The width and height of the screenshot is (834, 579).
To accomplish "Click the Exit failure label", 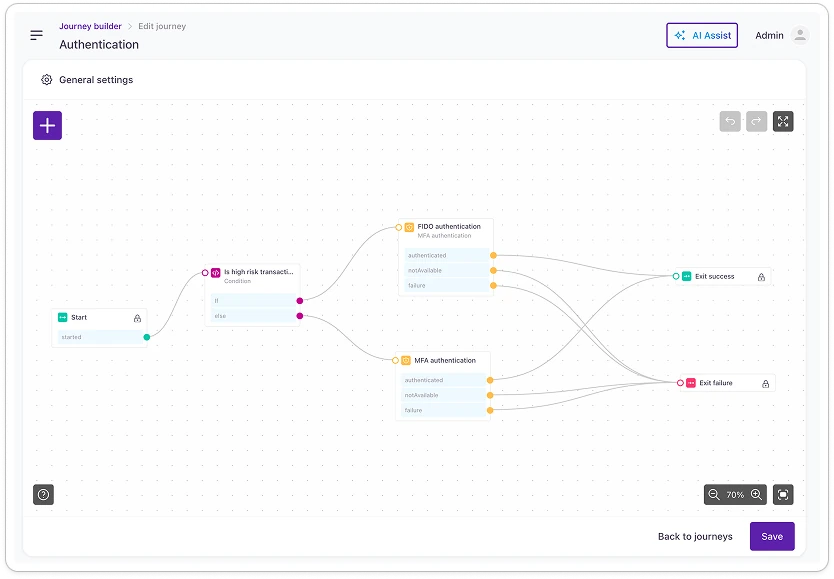I will pyautogui.click(x=716, y=383).
